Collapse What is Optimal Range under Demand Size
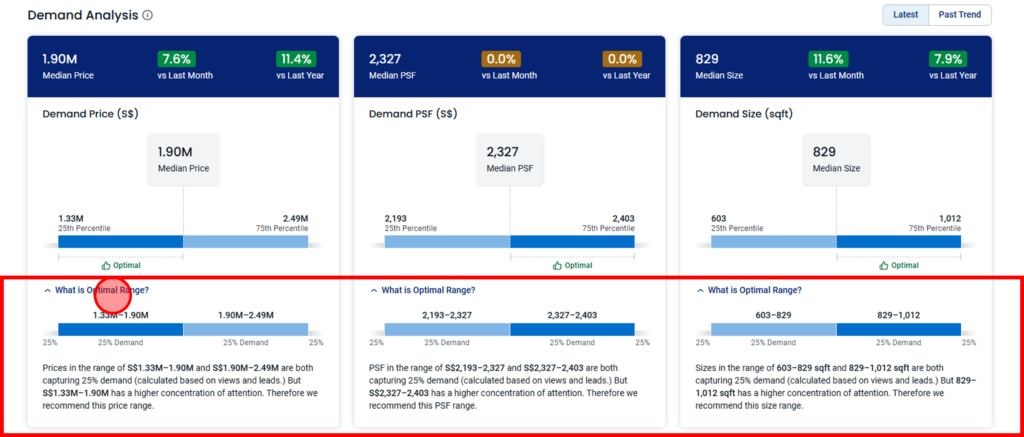Screen dimensions: 1024x437 click(x=749, y=290)
